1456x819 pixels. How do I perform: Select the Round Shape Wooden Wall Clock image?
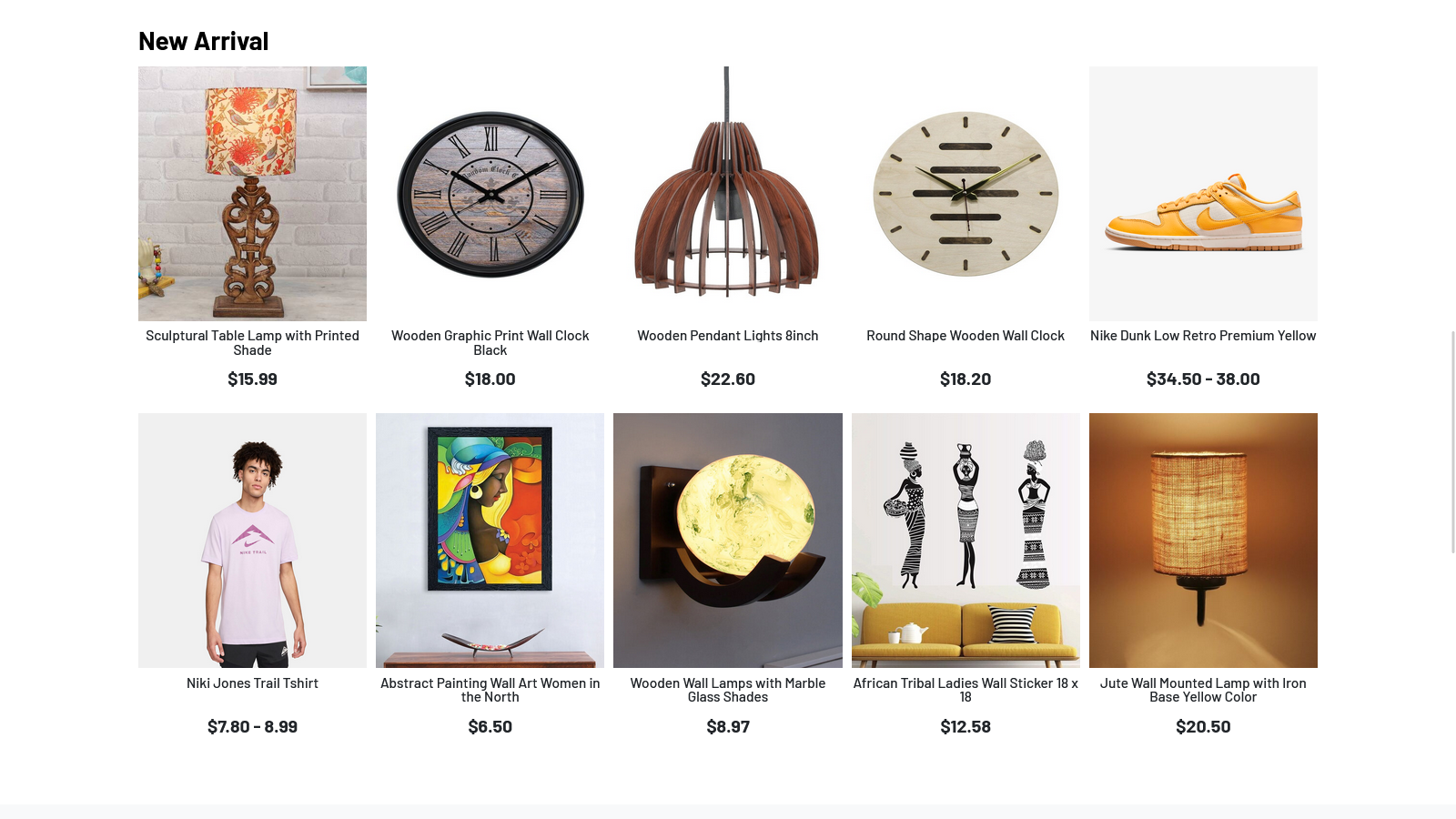tap(966, 194)
